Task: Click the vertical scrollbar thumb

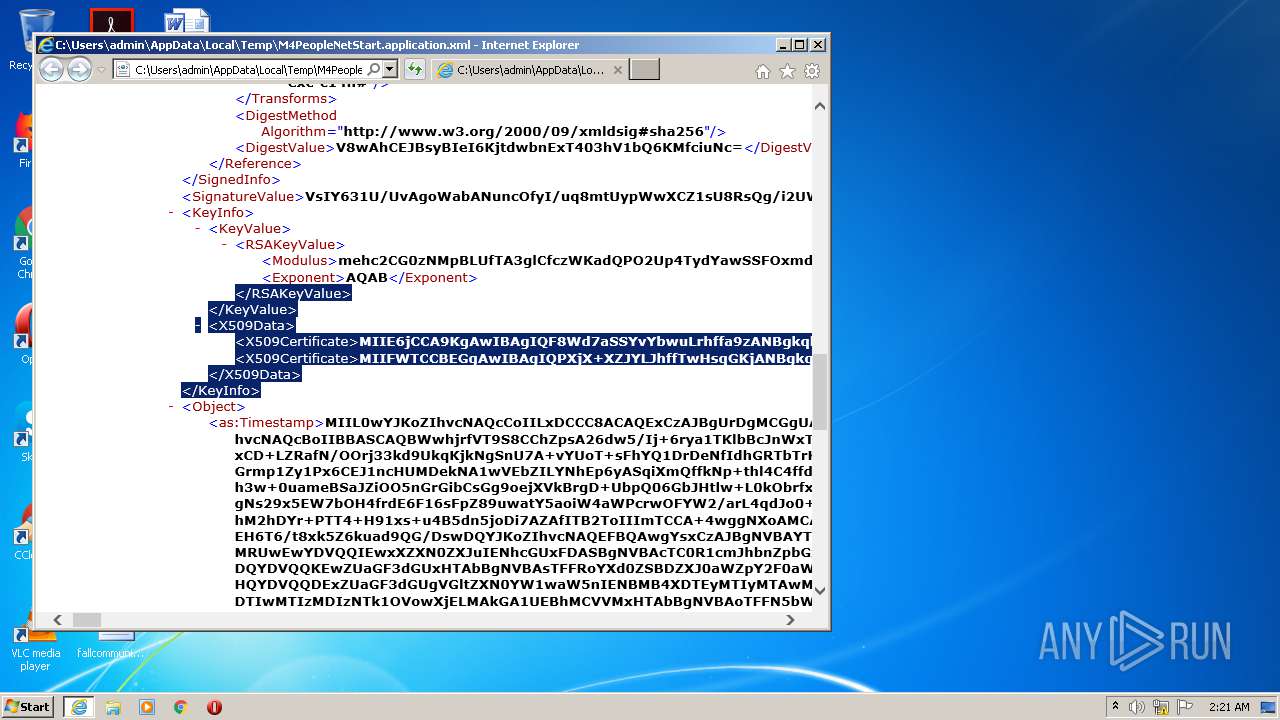Action: 820,391
